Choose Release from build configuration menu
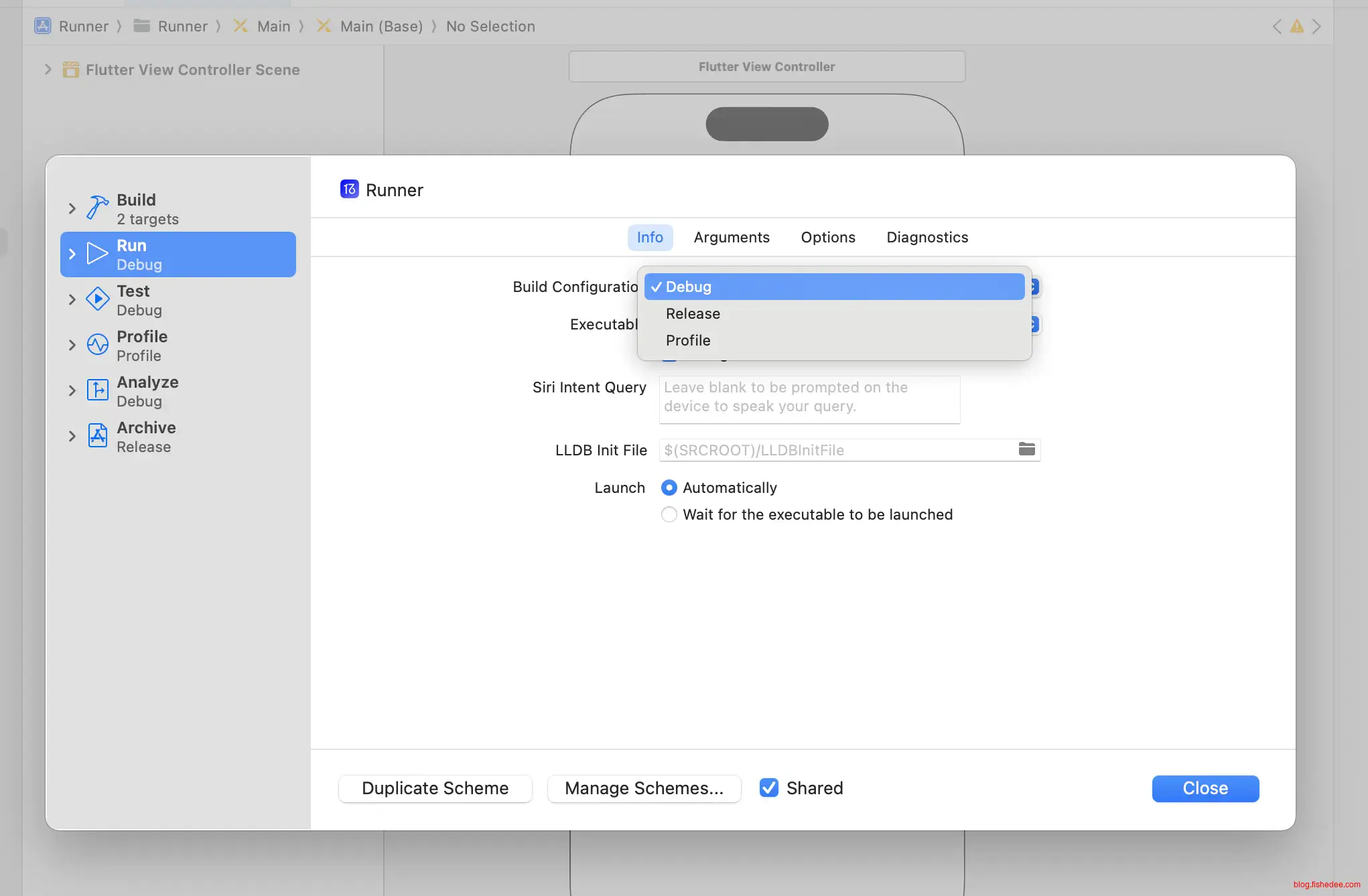The height and width of the screenshot is (896, 1368). [x=693, y=313]
